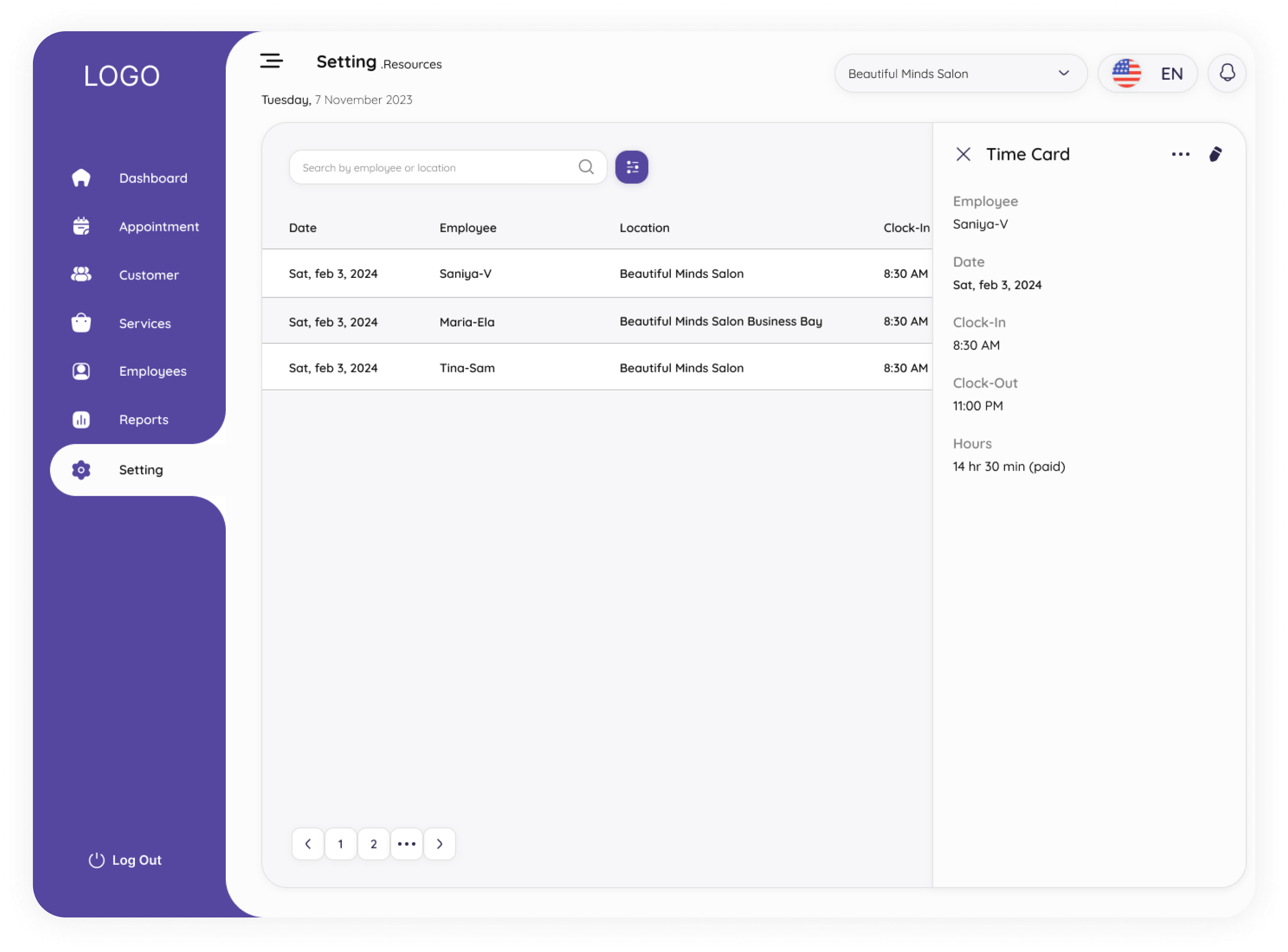
Task: Open Reports from sidebar
Action: pos(144,420)
